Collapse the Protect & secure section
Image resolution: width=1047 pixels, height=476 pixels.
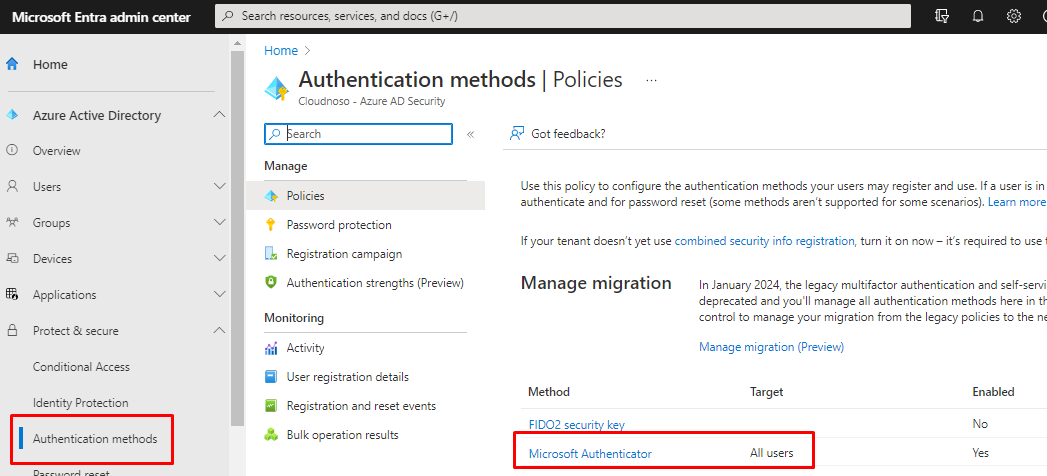[x=219, y=331]
